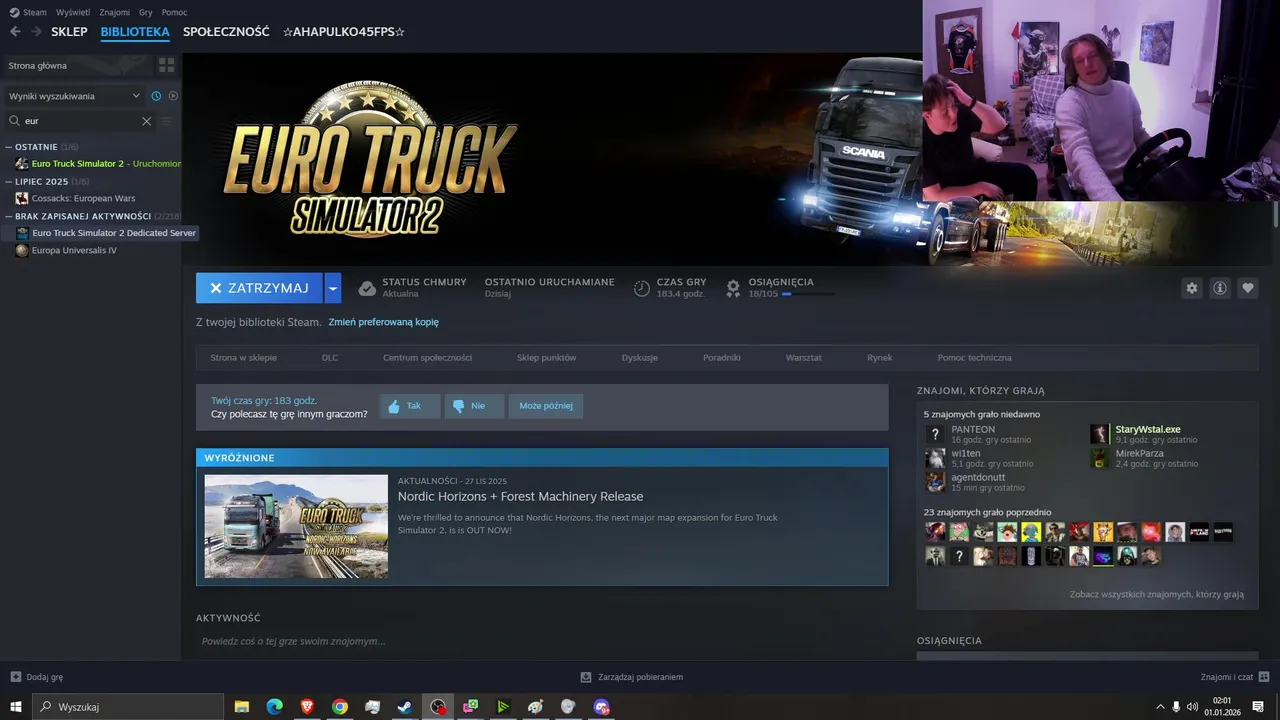The image size is (1280, 720).
Task: Open Zobacz wszystkich znajomych link
Action: [1156, 594]
